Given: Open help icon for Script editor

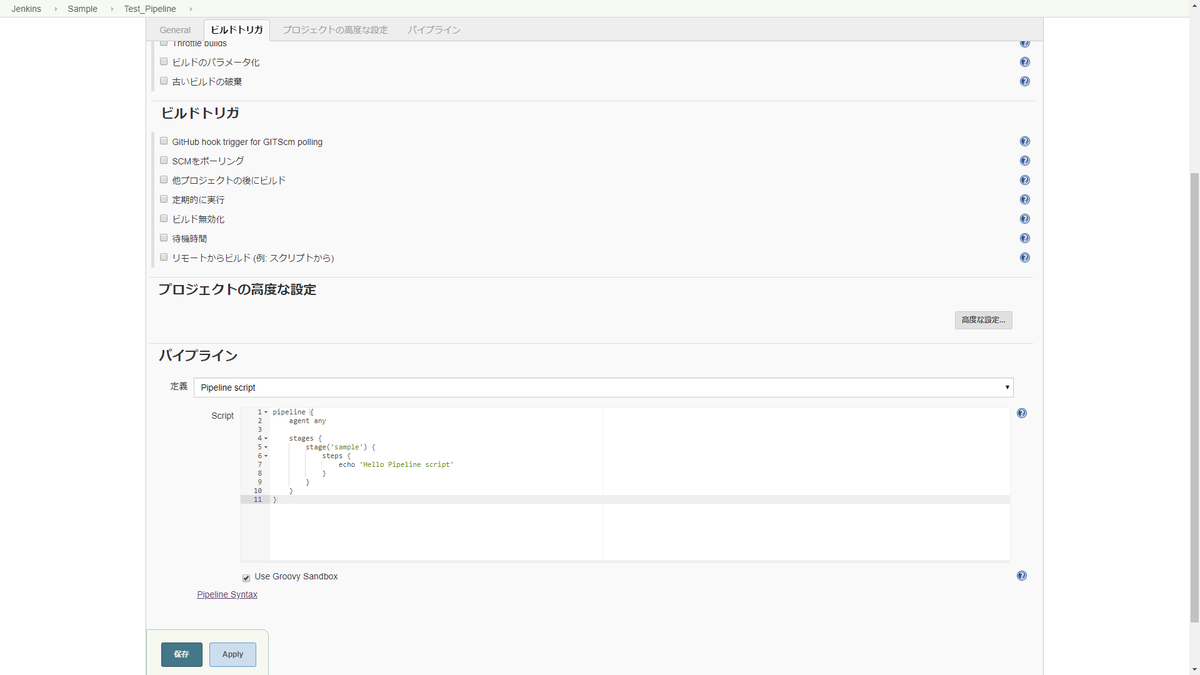Looking at the screenshot, I should coord(1021,413).
